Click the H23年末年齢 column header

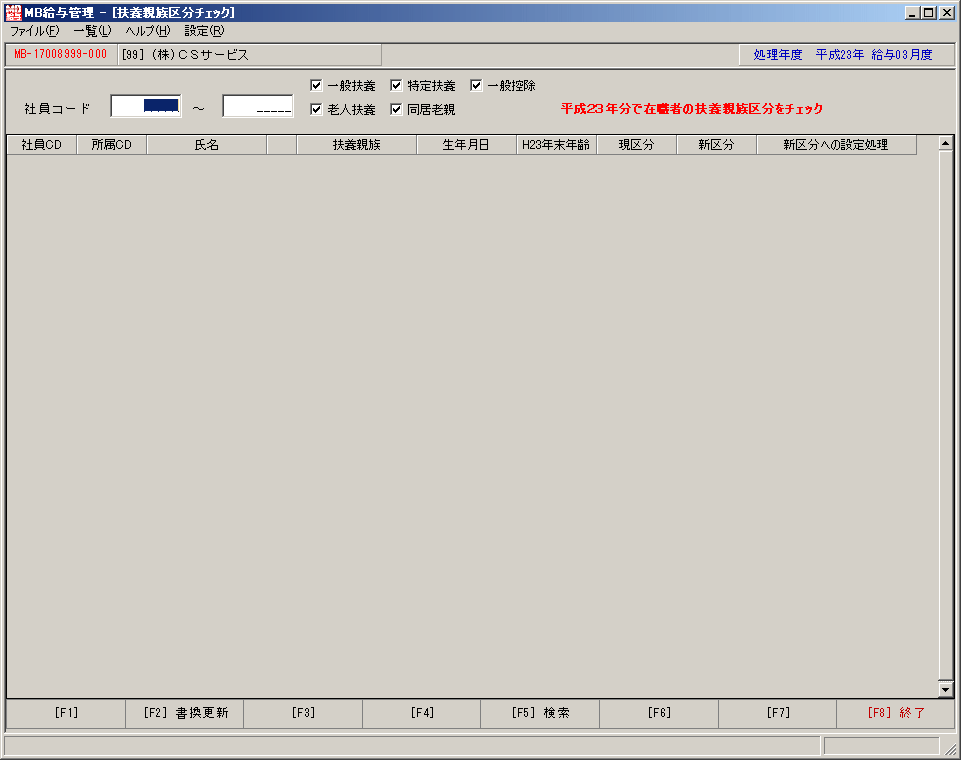coord(556,145)
